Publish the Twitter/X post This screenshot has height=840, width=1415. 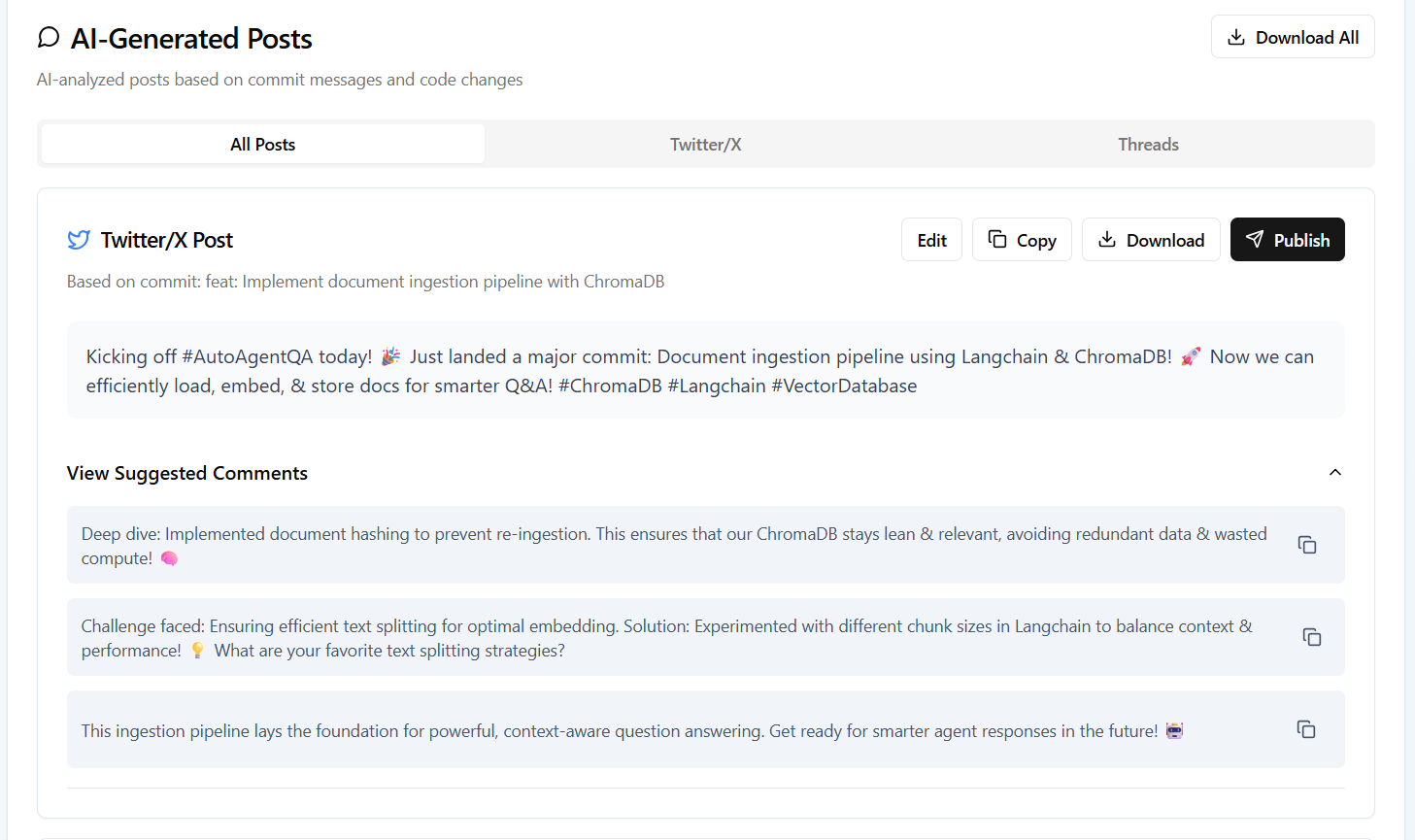coord(1288,240)
